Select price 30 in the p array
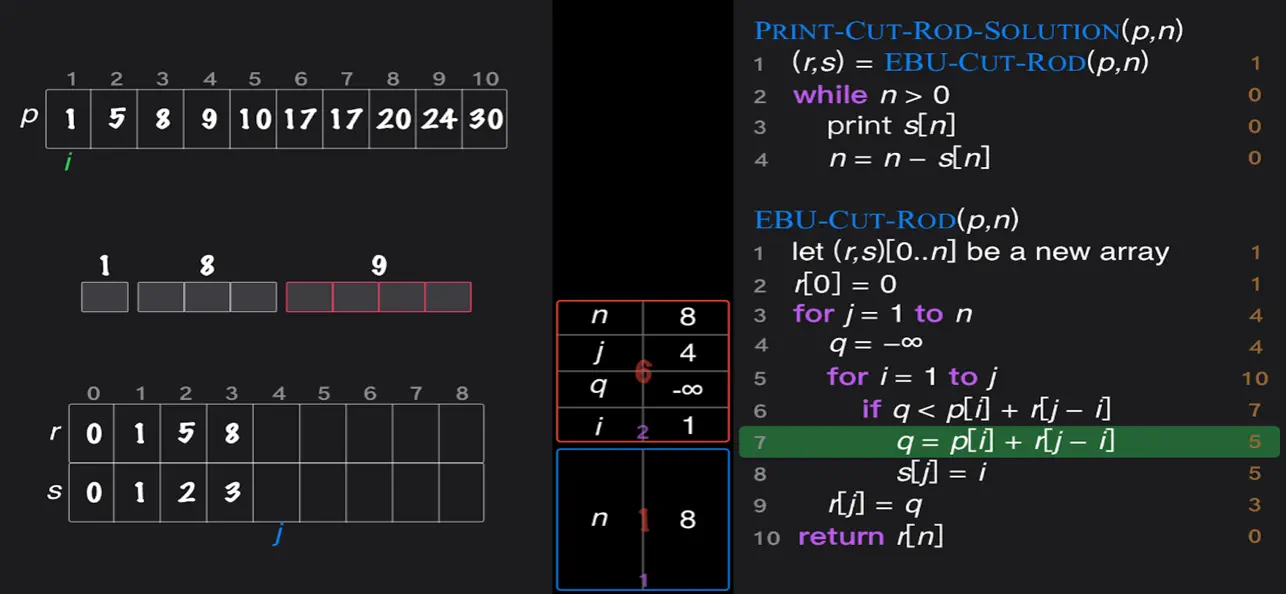Image resolution: width=1286 pixels, height=594 pixels. tap(484, 118)
